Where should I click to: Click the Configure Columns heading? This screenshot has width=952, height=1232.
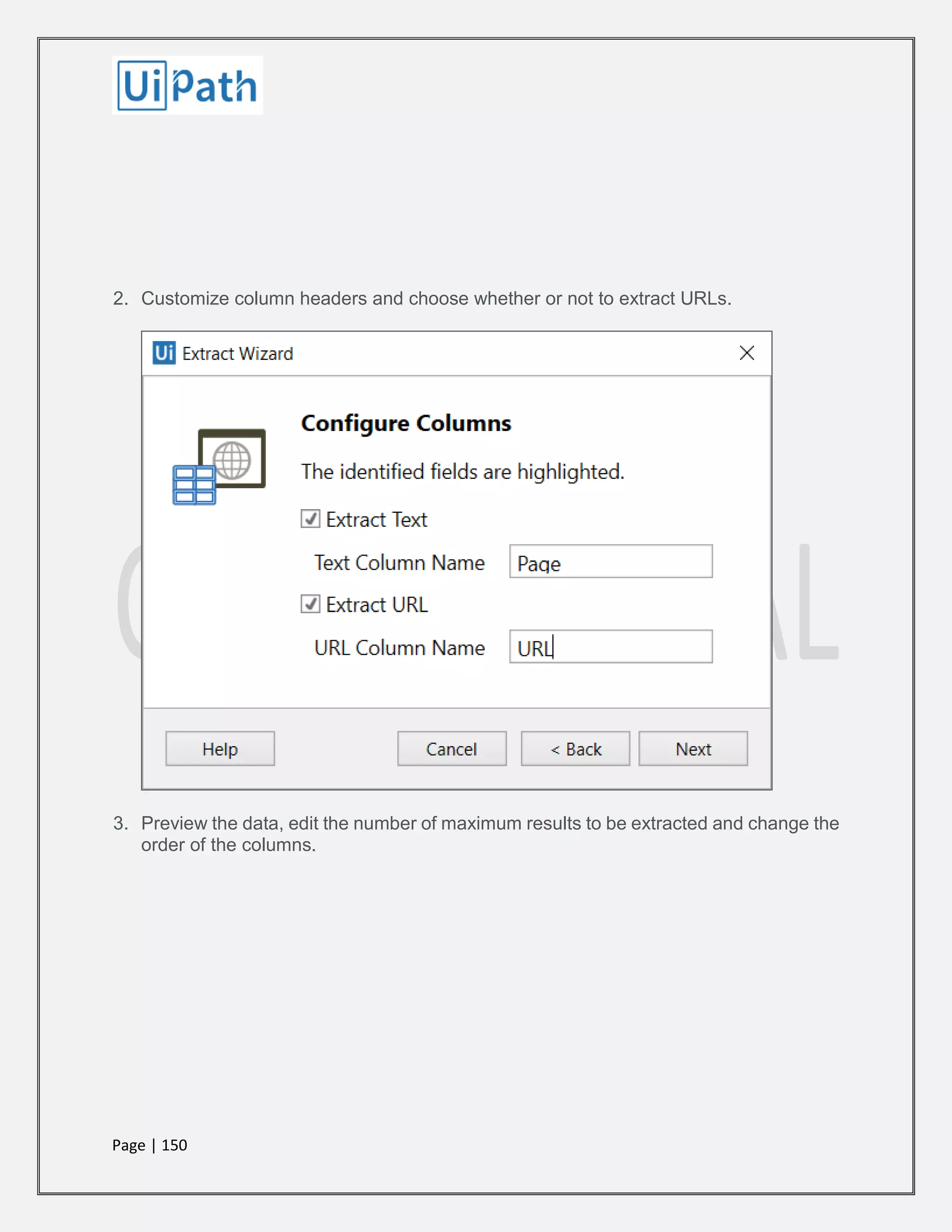click(406, 423)
